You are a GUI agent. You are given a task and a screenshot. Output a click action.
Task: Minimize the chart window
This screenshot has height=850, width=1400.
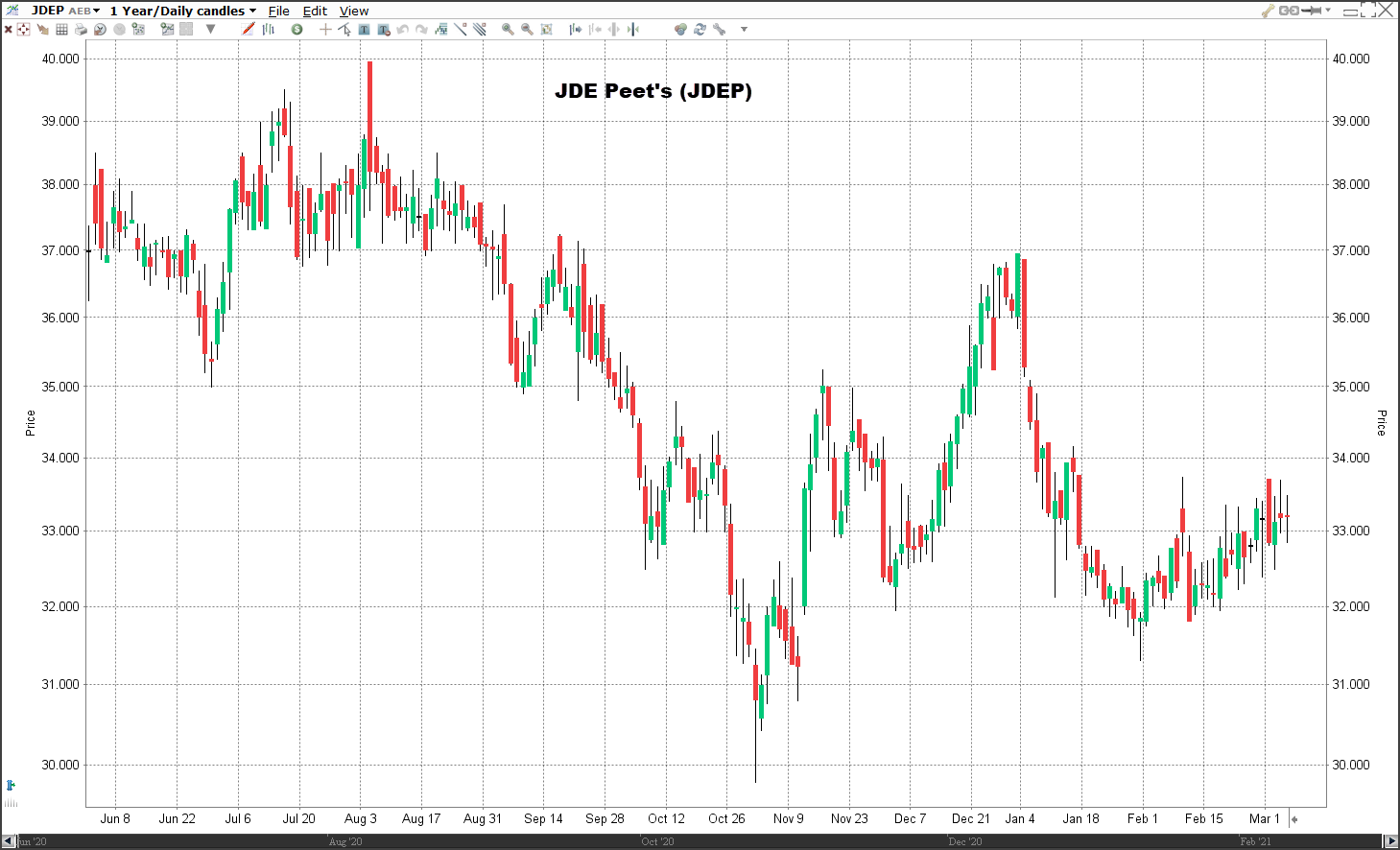point(1351,12)
